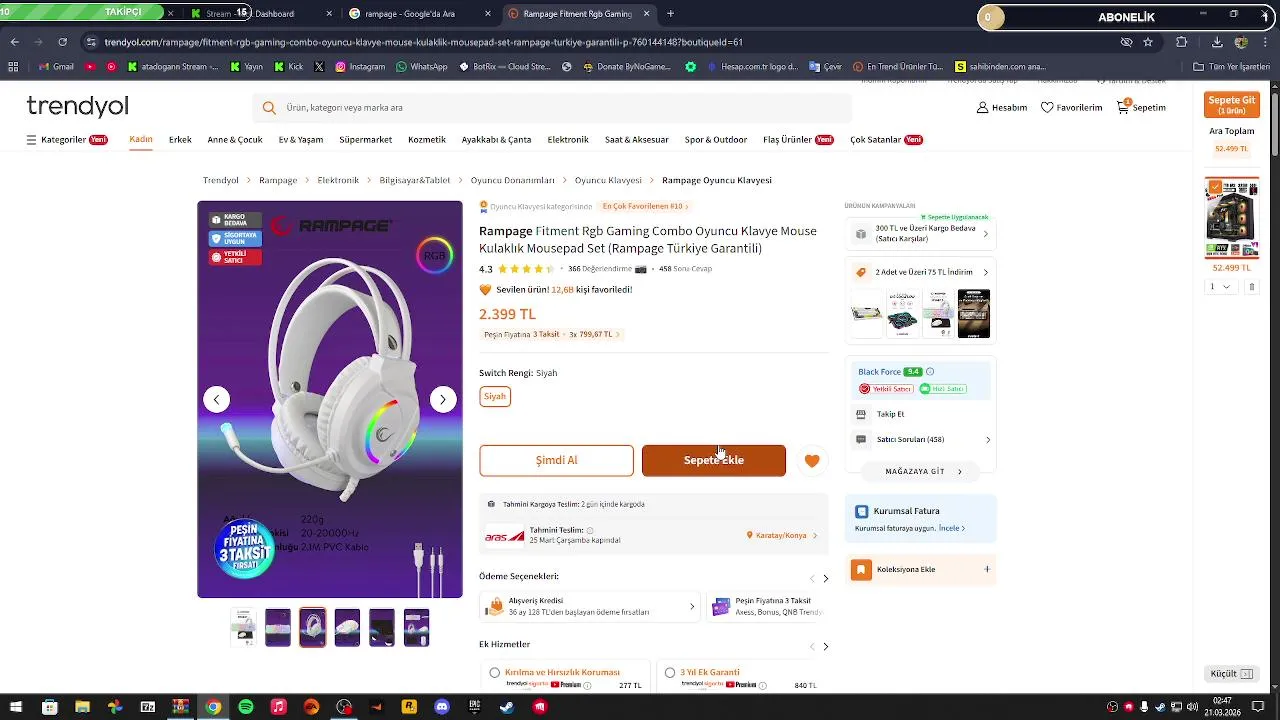Image resolution: width=1280 pixels, height=720 pixels.
Task: Choose the Siyah switch color option
Action: coord(495,396)
